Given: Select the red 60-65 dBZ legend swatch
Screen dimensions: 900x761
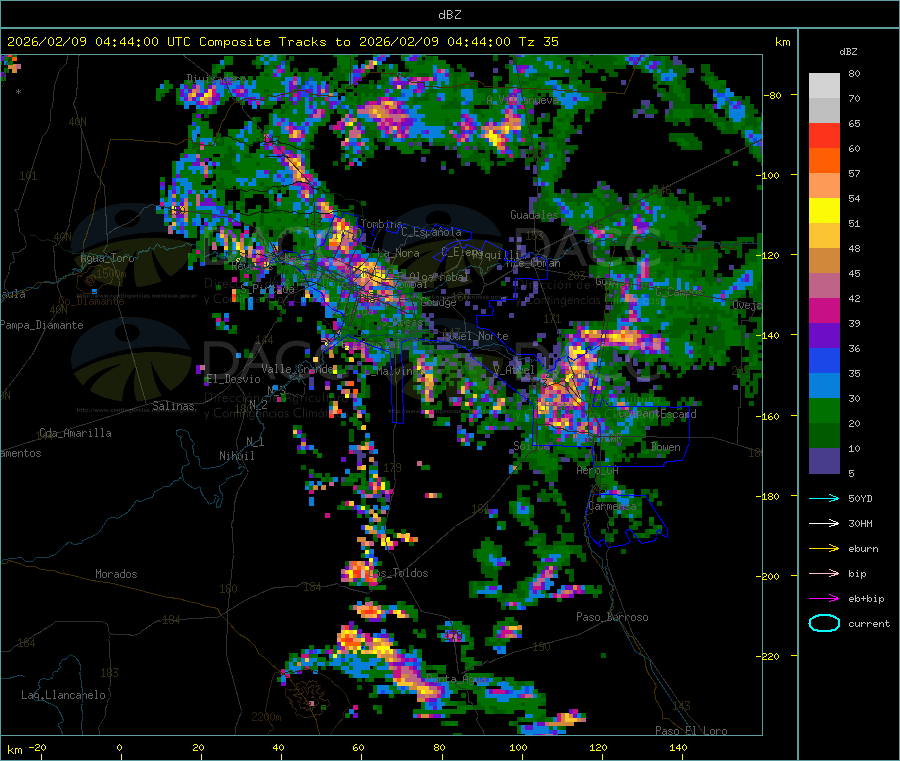Looking at the screenshot, I should click(x=824, y=136).
